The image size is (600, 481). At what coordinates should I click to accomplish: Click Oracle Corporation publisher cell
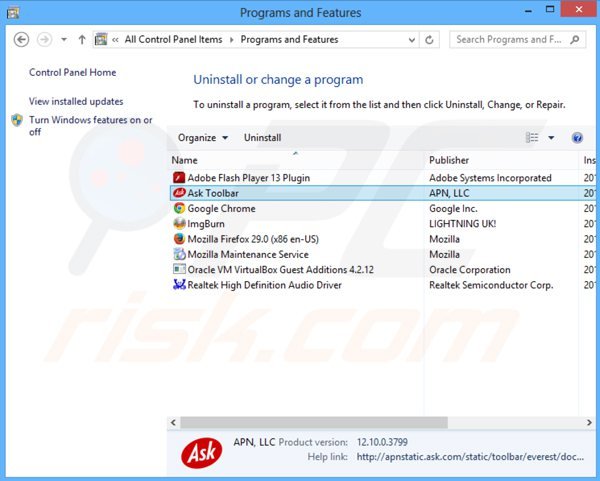[470, 270]
